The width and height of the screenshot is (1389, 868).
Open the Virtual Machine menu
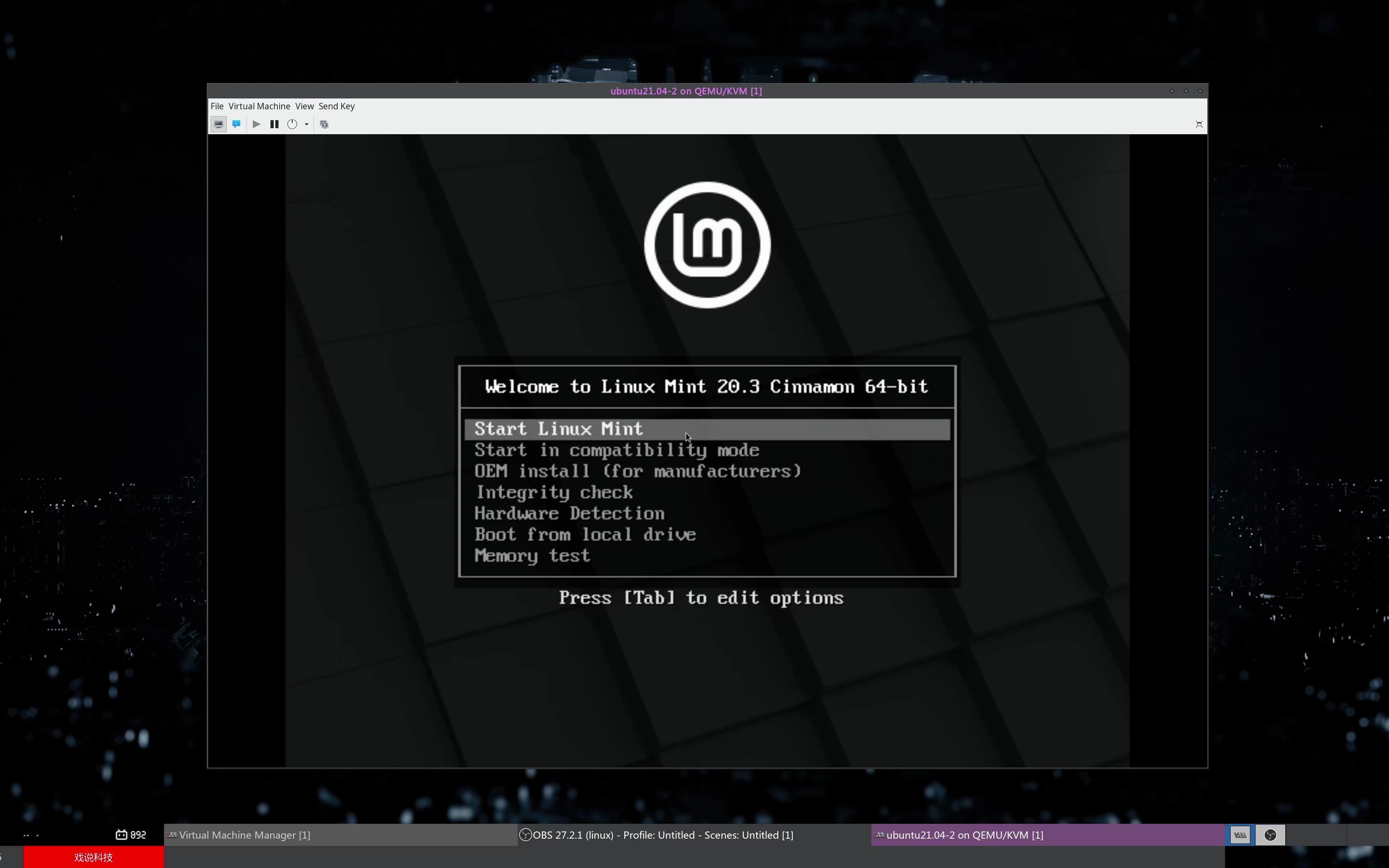click(x=260, y=106)
